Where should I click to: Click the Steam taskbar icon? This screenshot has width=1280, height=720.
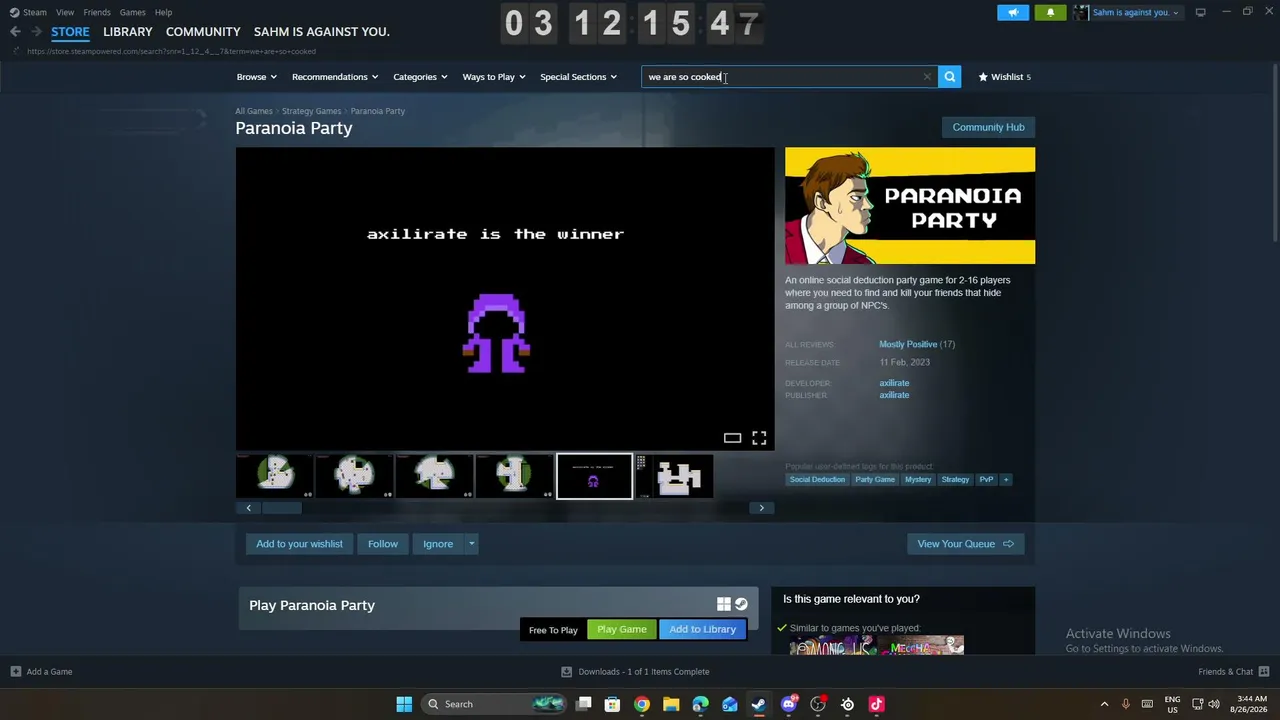click(759, 704)
